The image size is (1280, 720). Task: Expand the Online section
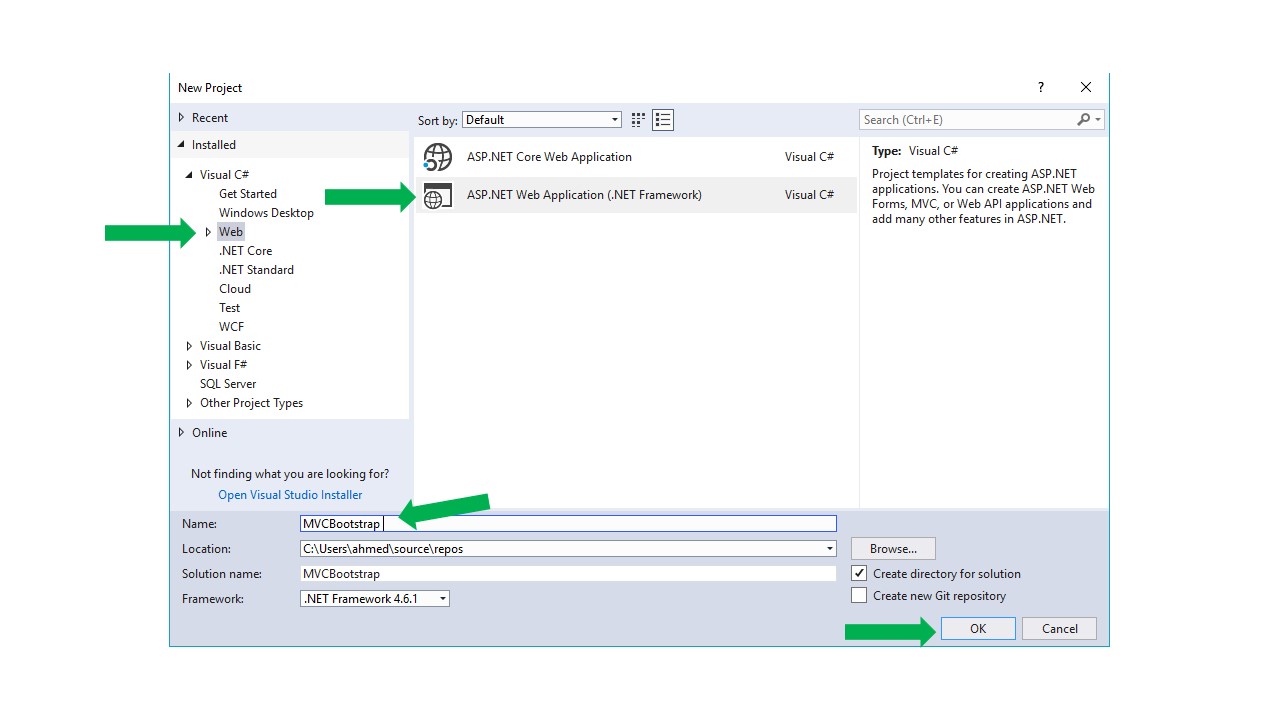(181, 433)
